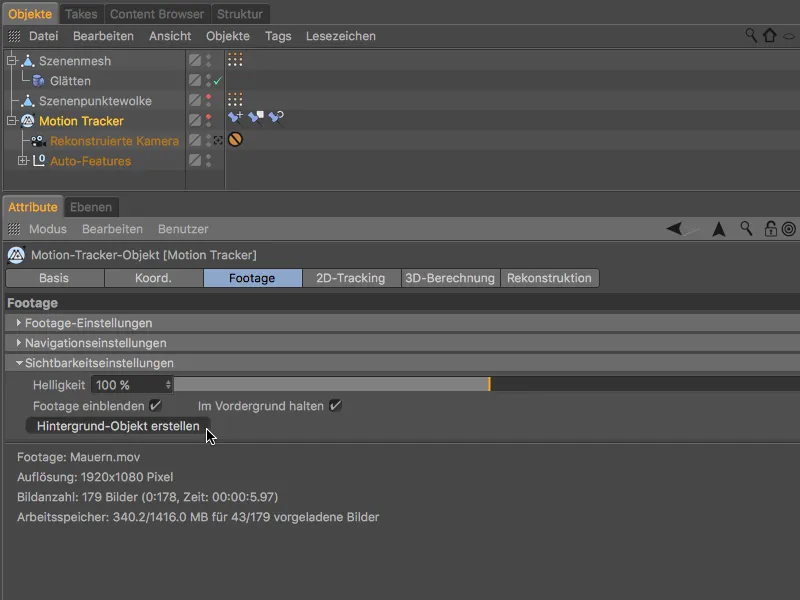The image size is (800, 600).
Task: Toggle layer box for Glätten
Action: click(x=195, y=80)
